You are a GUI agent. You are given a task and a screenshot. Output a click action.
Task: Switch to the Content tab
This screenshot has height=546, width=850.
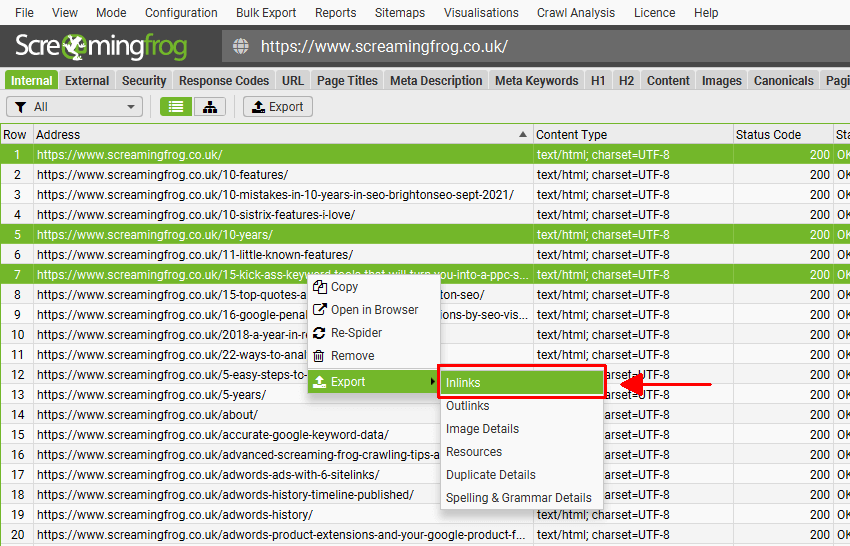[668, 80]
